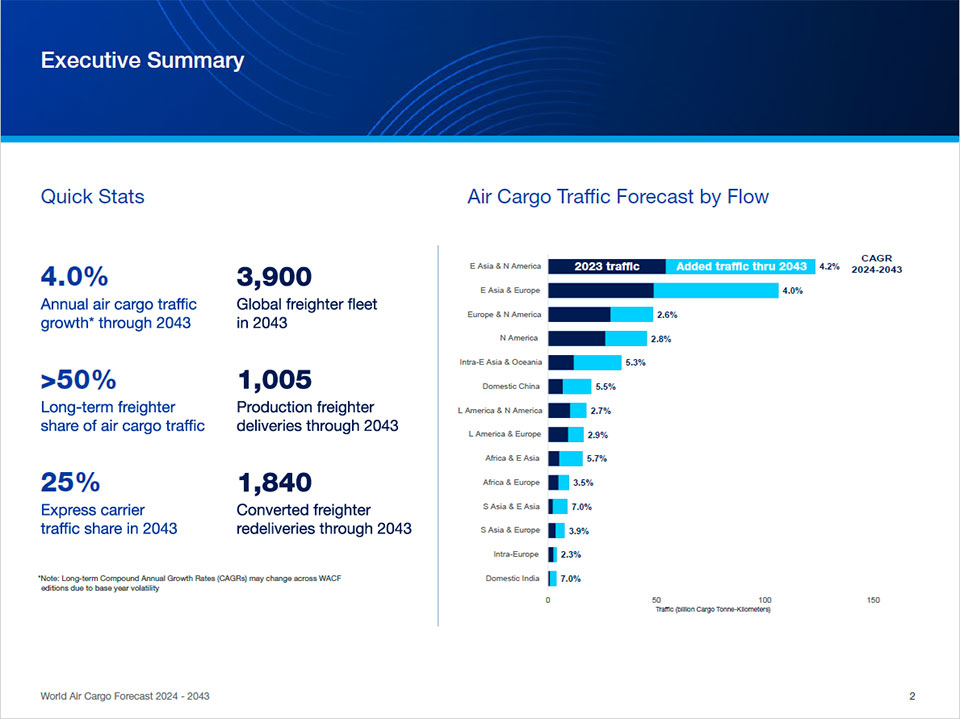960x719 pixels.
Task: Click the 4.0% annual growth statistic
Action: tap(74, 277)
